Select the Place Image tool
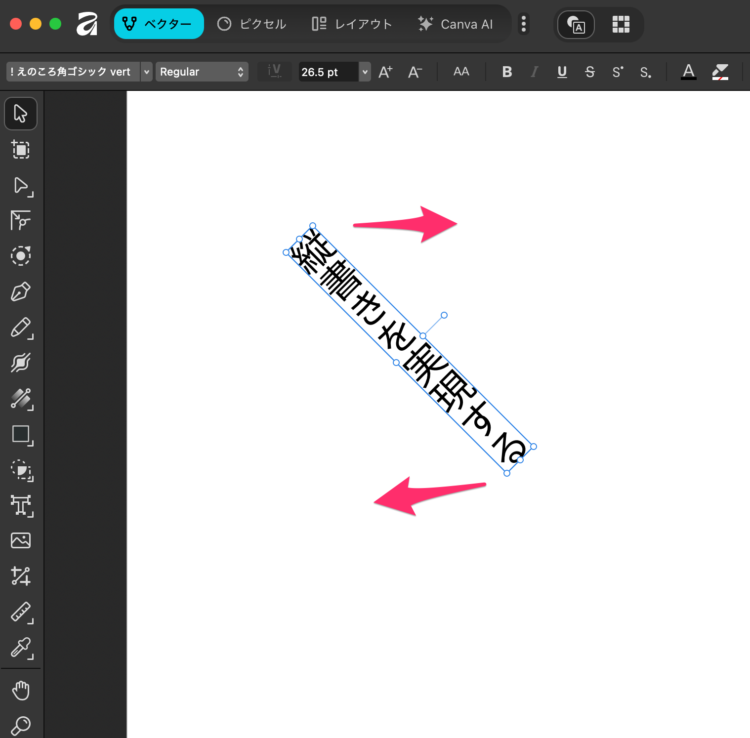Screen dimensions: 750x738 21,540
